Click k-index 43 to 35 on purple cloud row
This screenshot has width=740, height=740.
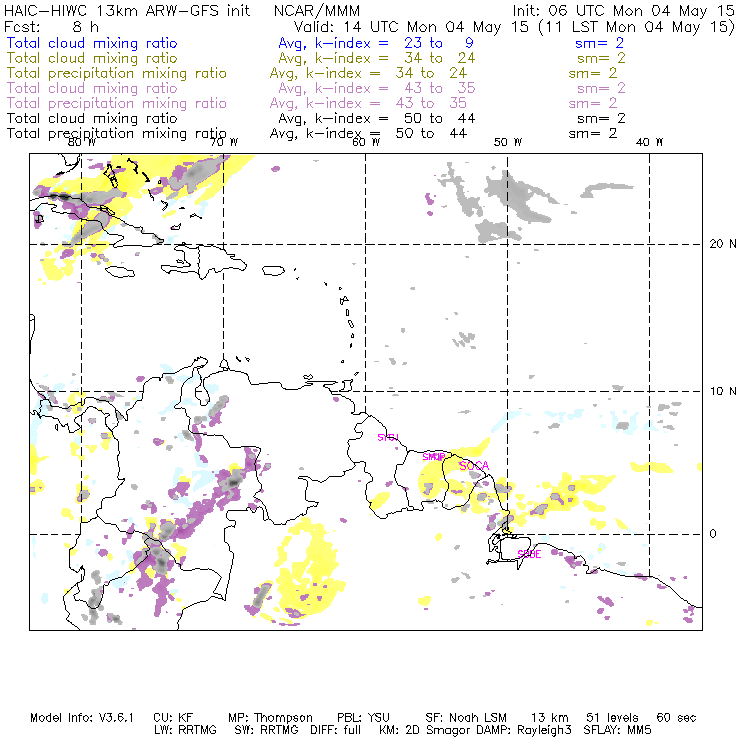coord(377,88)
